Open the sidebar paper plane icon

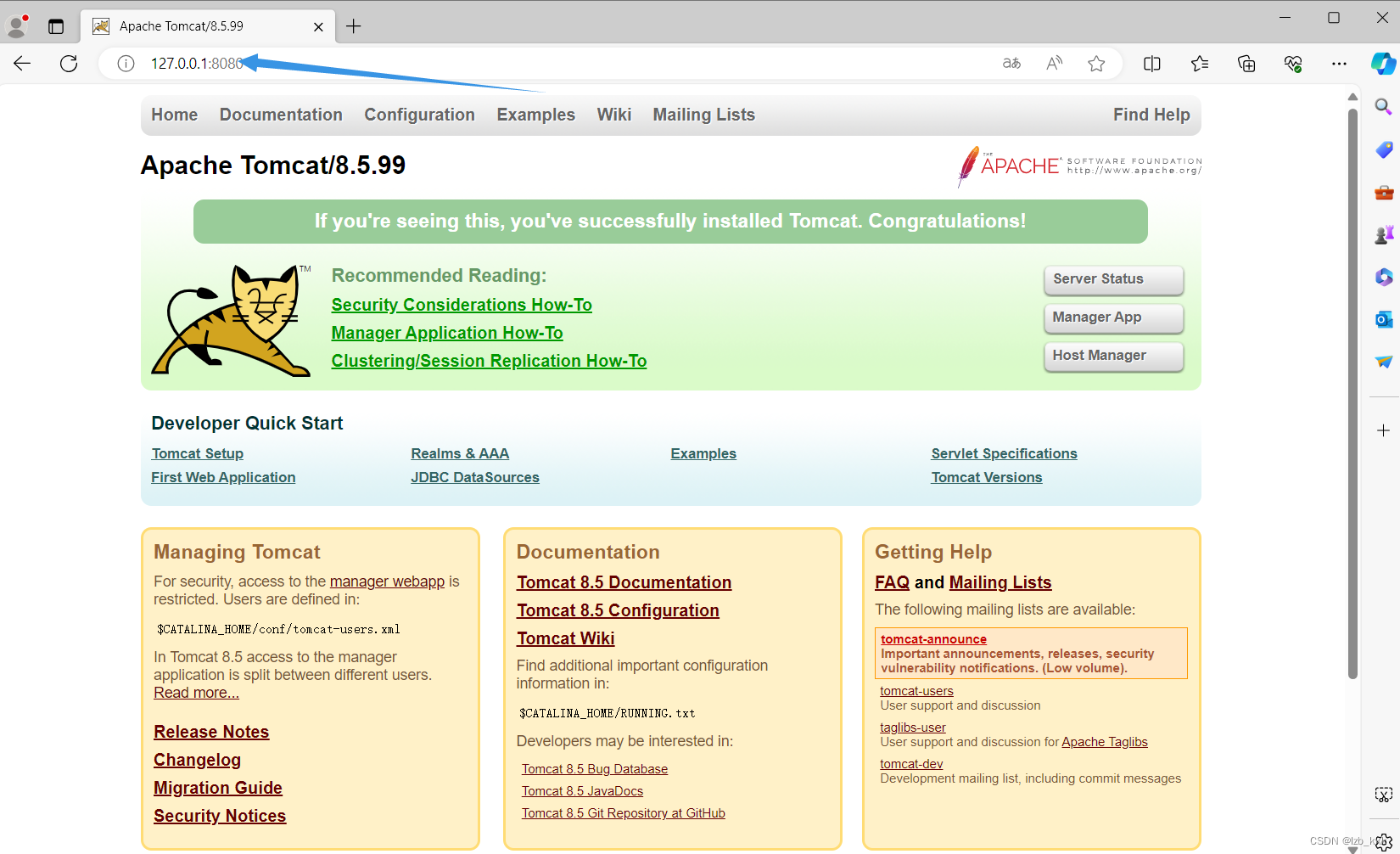click(1384, 362)
